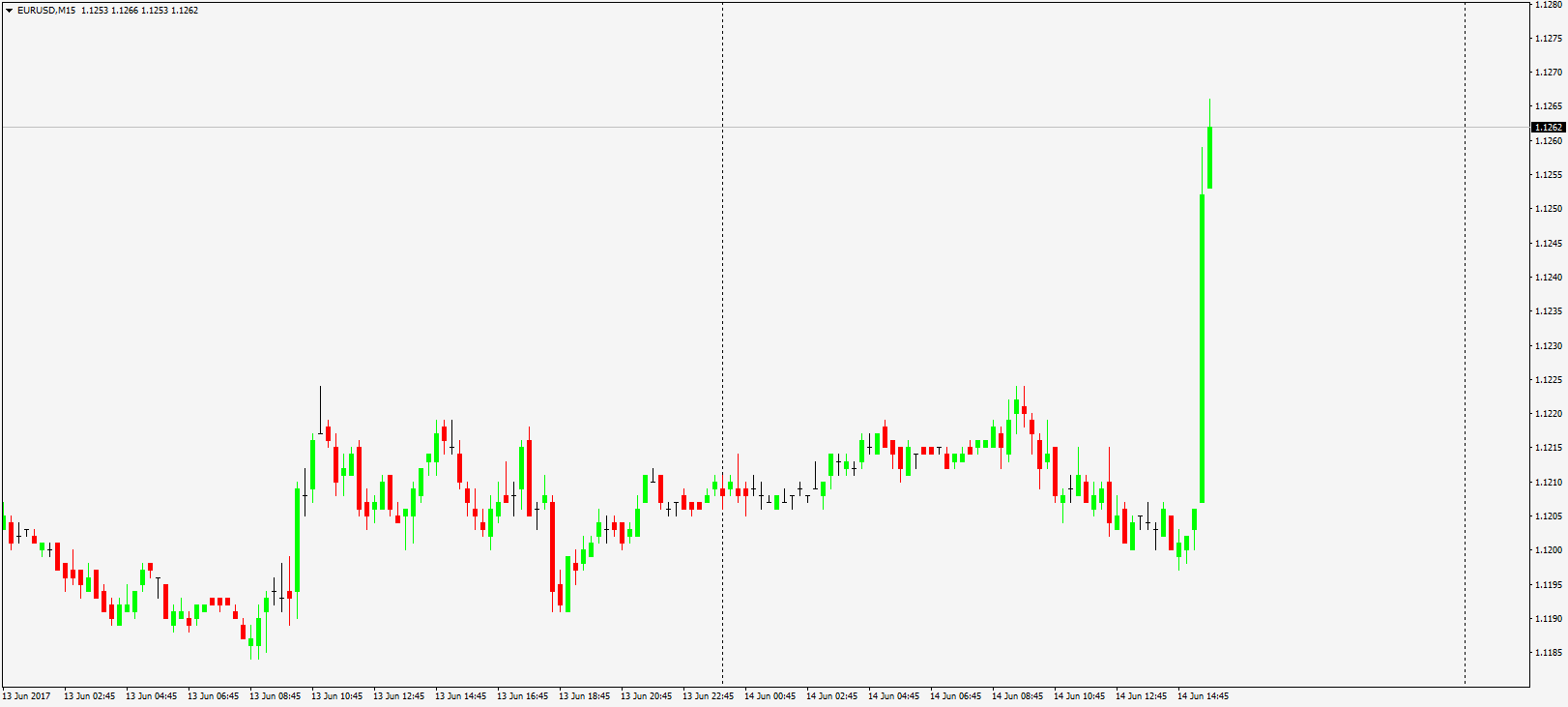This screenshot has width=1568, height=707.
Task: Click the 14 Jun 06:45 time label
Action: pyautogui.click(x=955, y=696)
